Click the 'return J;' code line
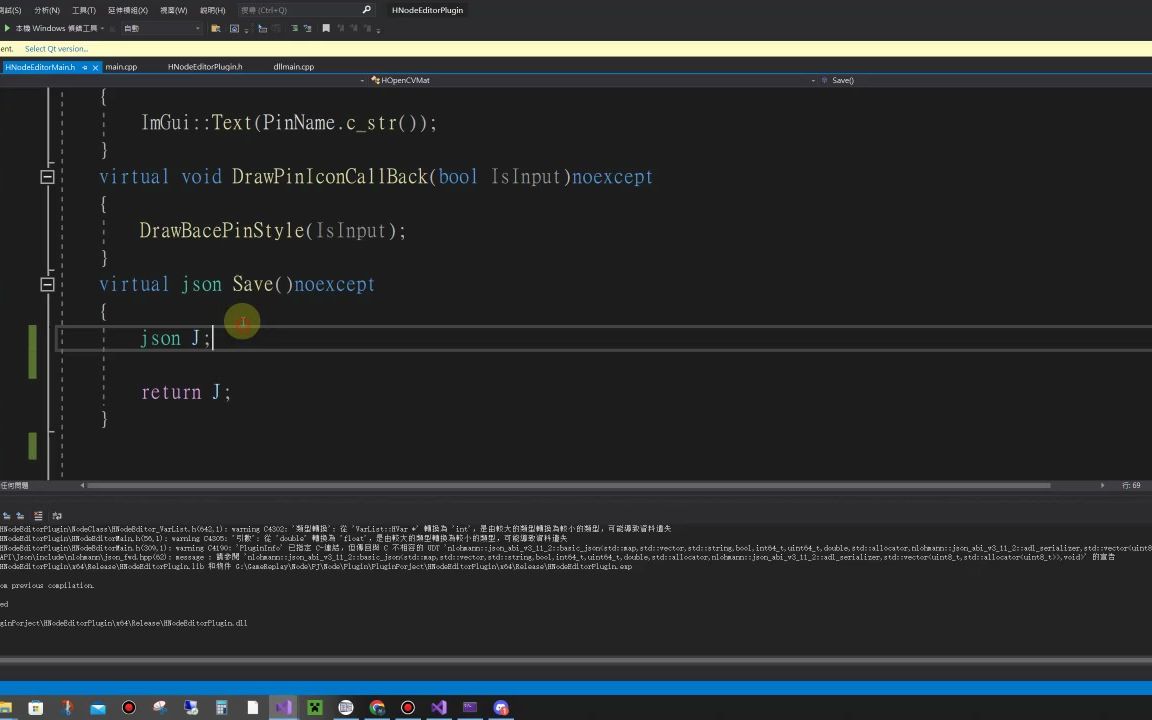Screen dimensions: 1152x720 (186, 392)
